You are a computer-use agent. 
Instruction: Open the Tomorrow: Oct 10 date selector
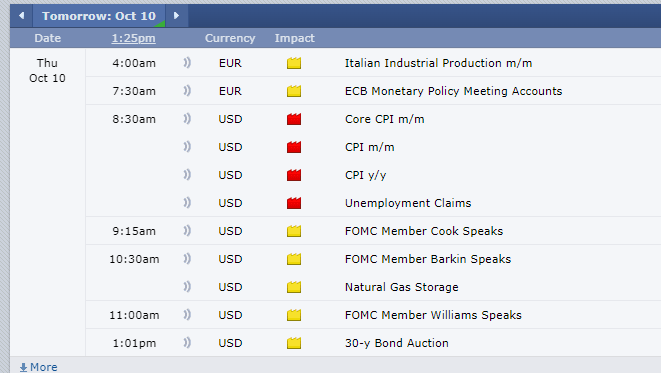[99, 16]
